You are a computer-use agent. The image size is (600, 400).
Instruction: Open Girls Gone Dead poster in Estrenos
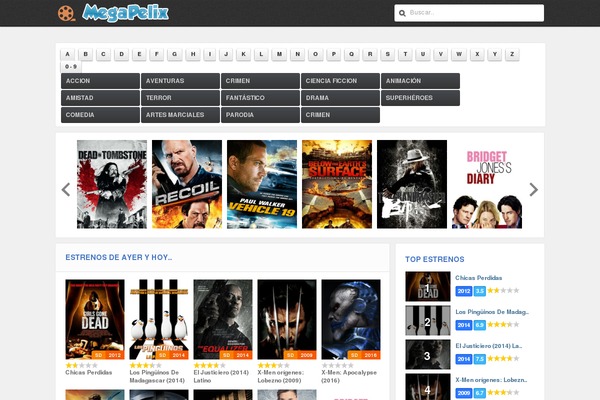pos(95,319)
